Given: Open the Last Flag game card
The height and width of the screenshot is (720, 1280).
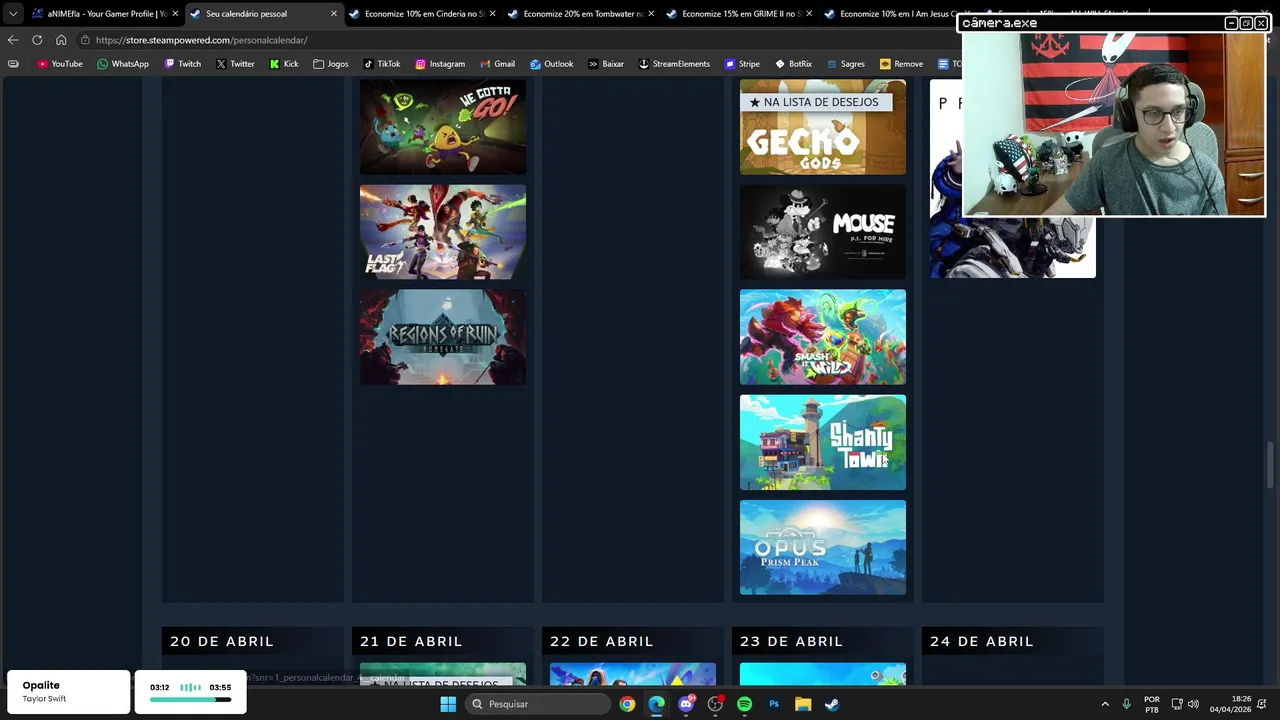Looking at the screenshot, I should coord(443,232).
